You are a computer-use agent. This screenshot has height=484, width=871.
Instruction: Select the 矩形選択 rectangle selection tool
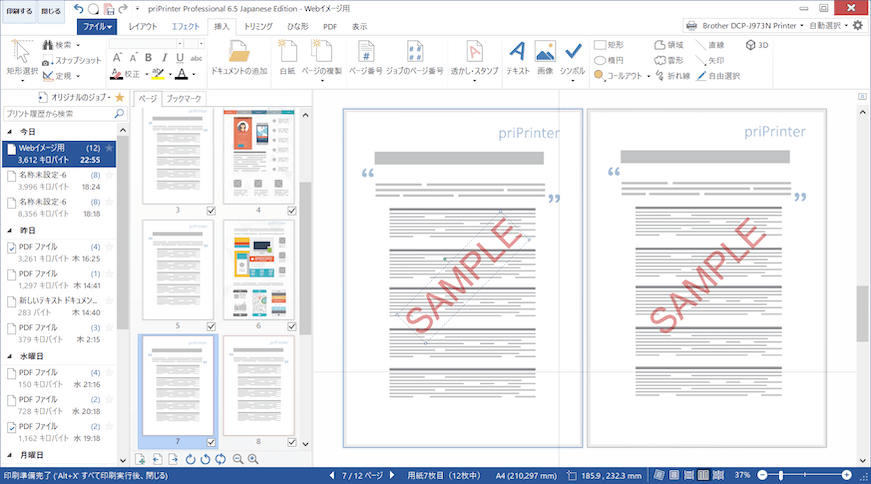click(22, 58)
